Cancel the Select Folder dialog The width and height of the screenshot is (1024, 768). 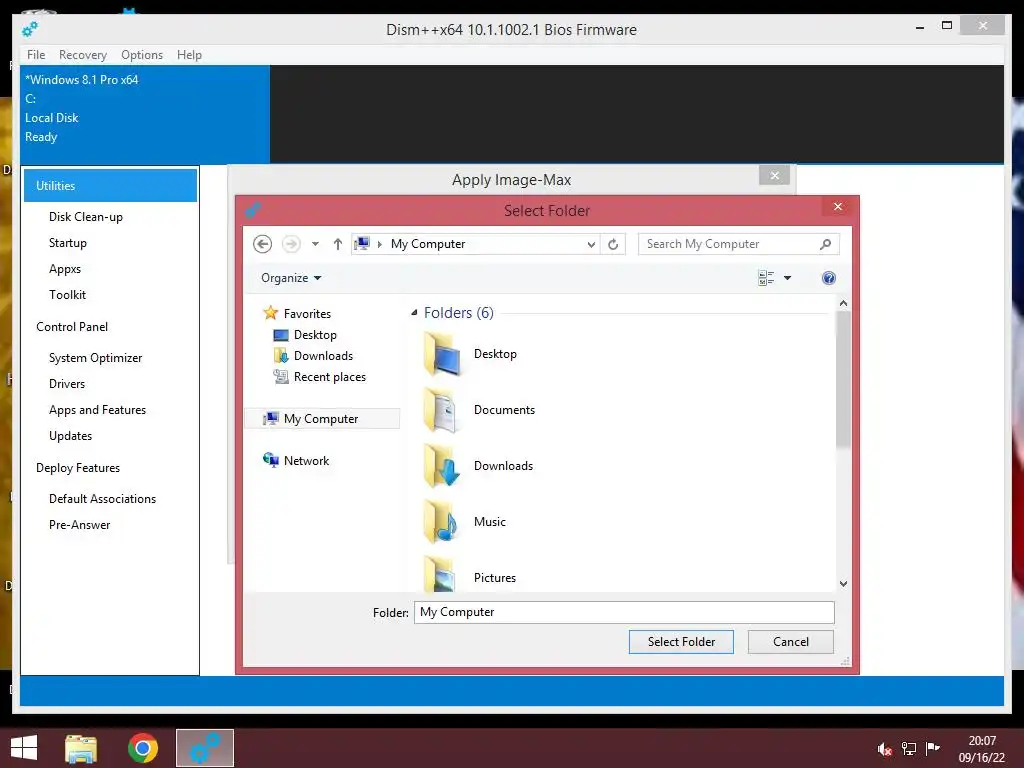(x=791, y=642)
